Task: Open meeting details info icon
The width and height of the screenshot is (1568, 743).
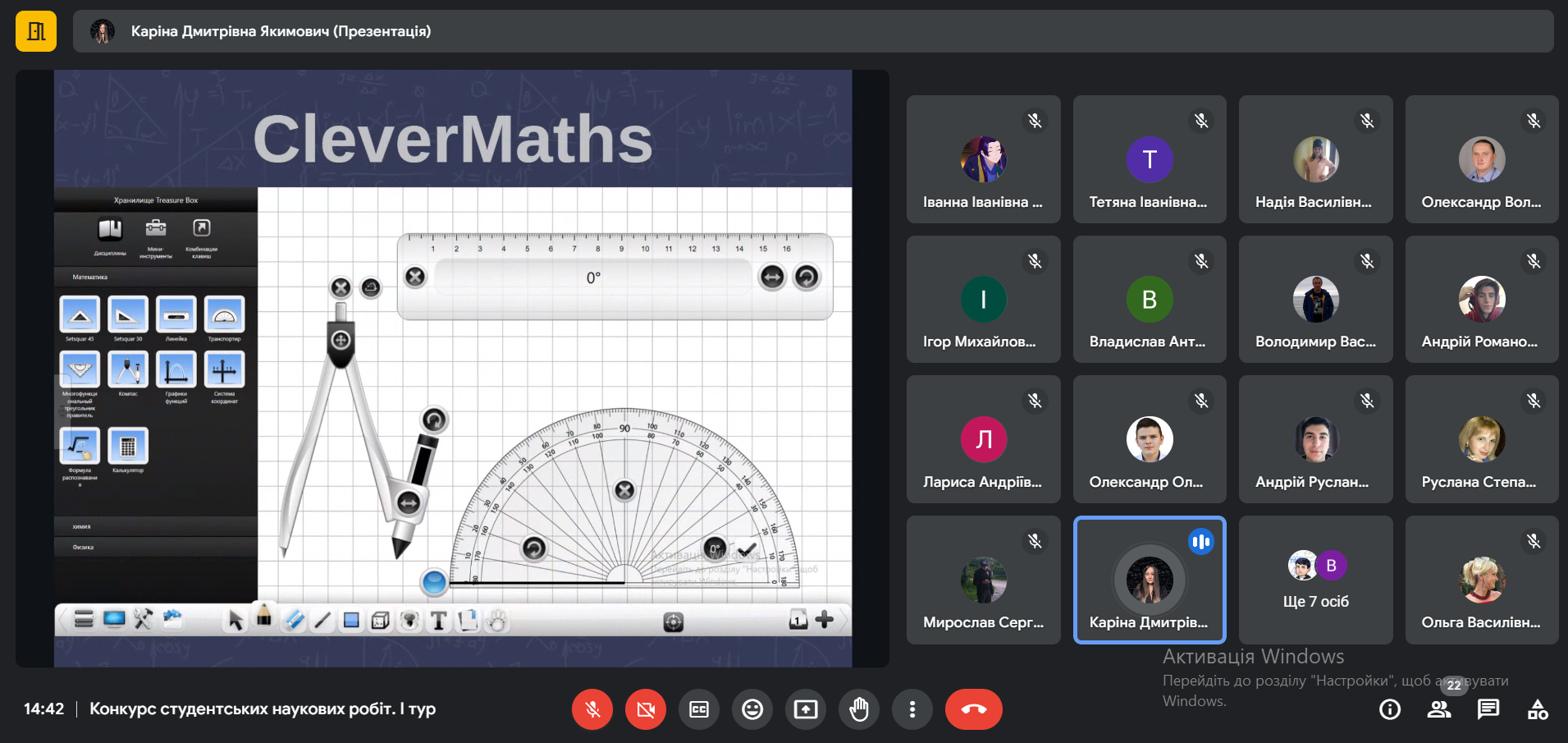Action: tap(1390, 709)
